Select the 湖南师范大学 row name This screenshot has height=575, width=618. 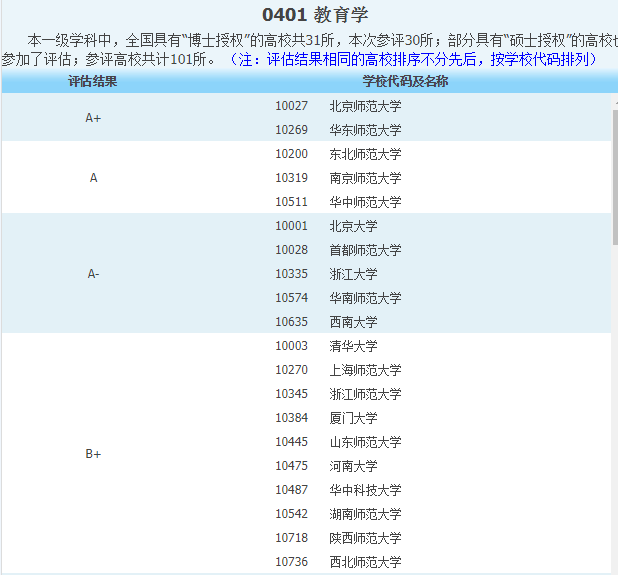click(x=365, y=514)
